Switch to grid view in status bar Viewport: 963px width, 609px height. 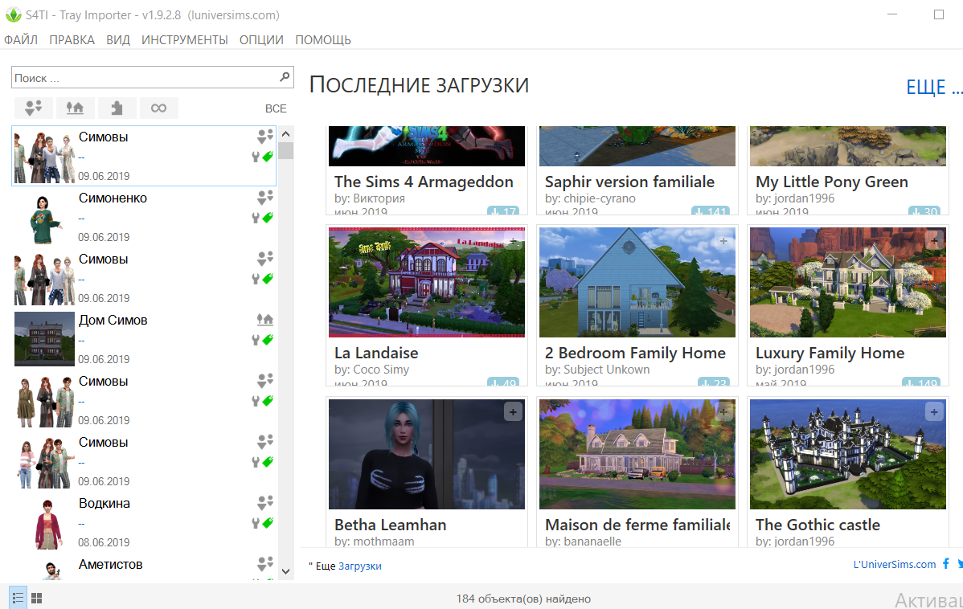(37, 598)
